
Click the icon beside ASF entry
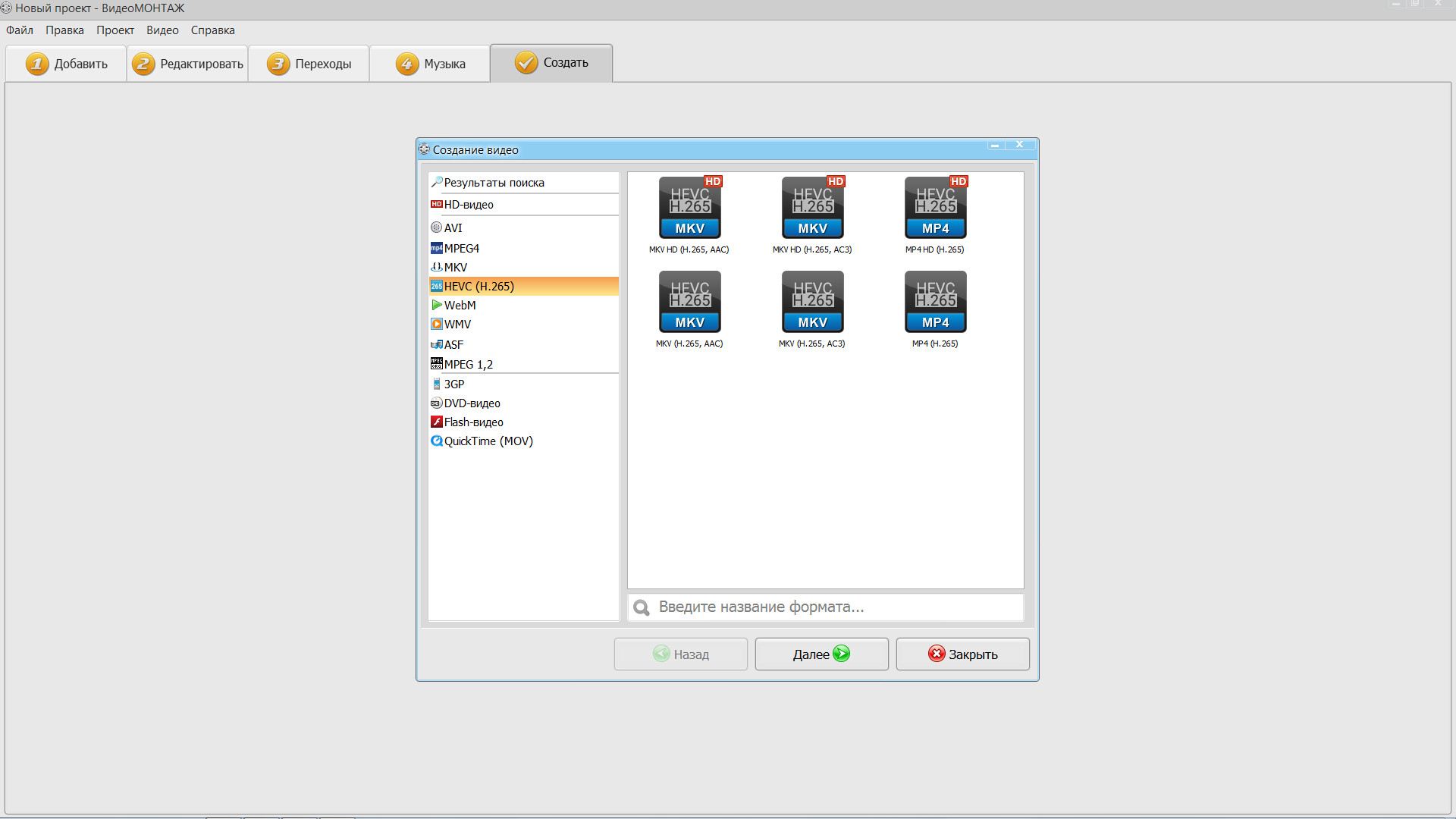pyautogui.click(x=437, y=344)
